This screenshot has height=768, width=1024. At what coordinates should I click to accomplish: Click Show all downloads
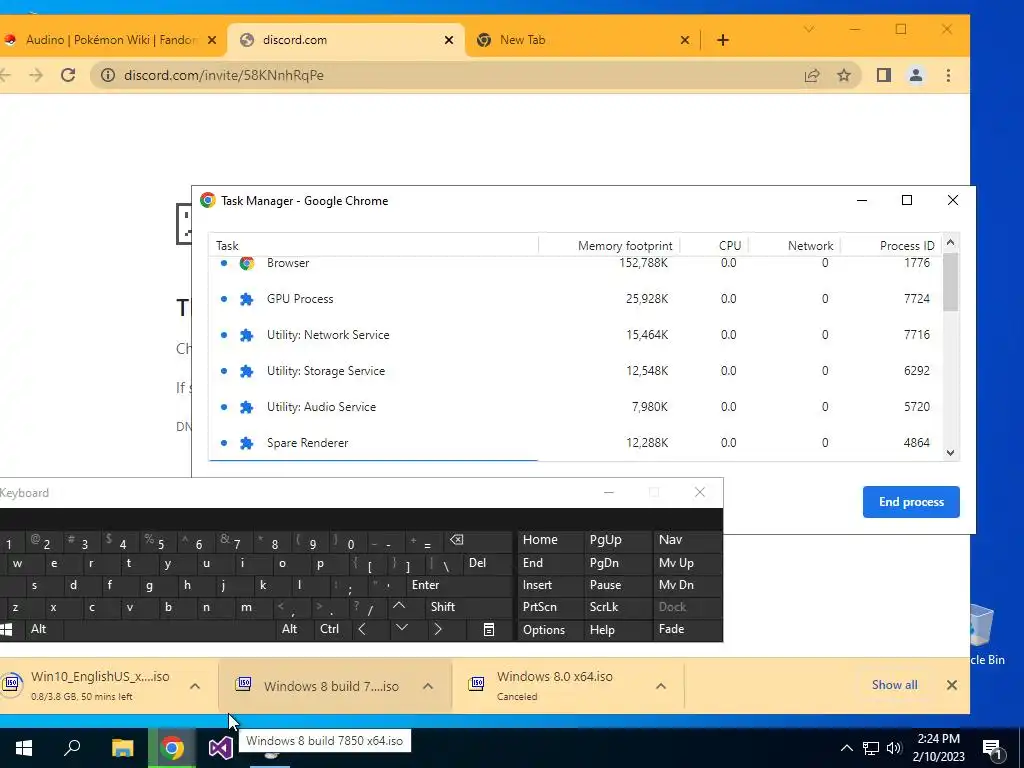pyautogui.click(x=894, y=685)
